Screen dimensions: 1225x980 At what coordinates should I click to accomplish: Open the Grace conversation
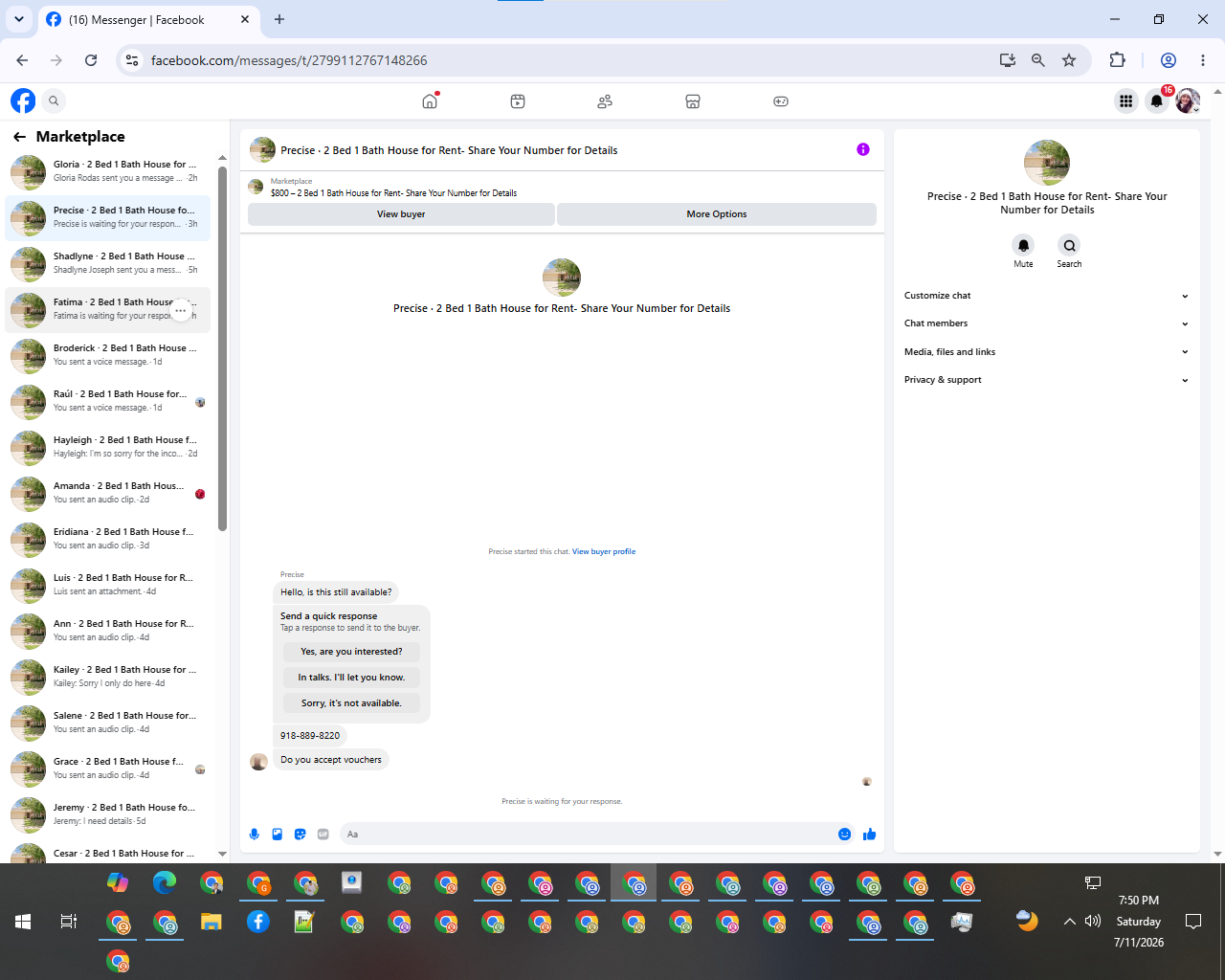[x=107, y=769]
